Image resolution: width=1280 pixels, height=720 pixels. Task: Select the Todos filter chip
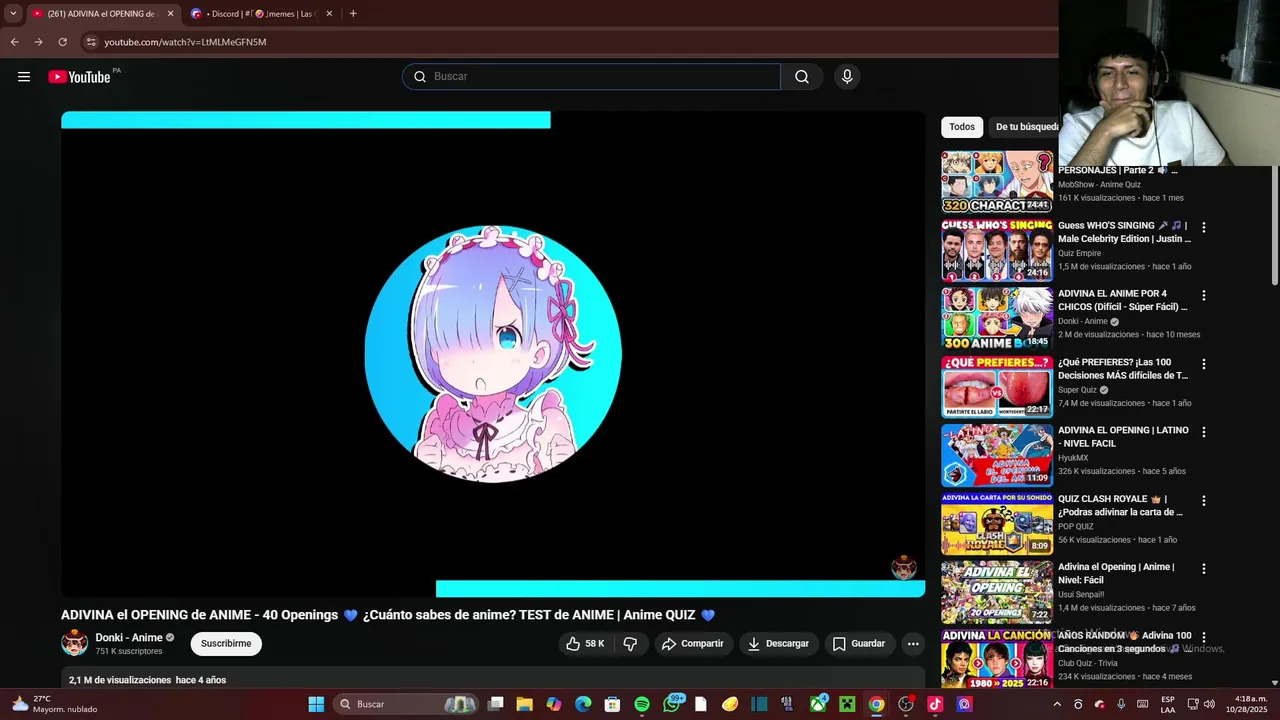pos(962,127)
